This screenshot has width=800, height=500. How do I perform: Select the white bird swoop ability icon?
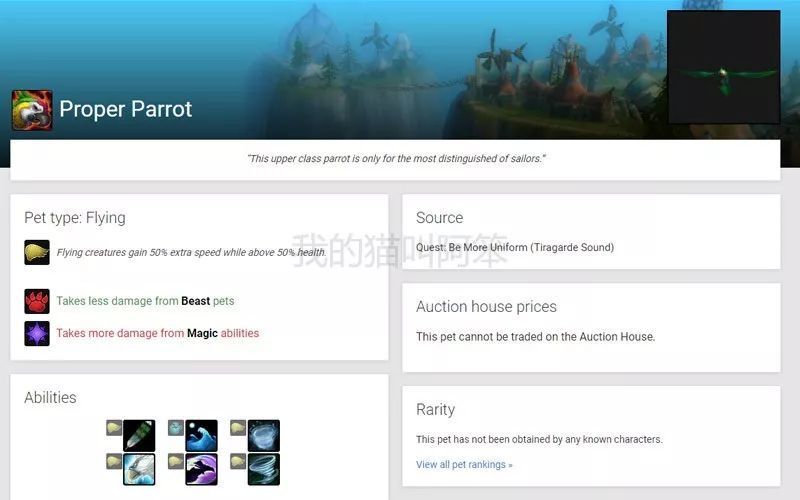[139, 469]
